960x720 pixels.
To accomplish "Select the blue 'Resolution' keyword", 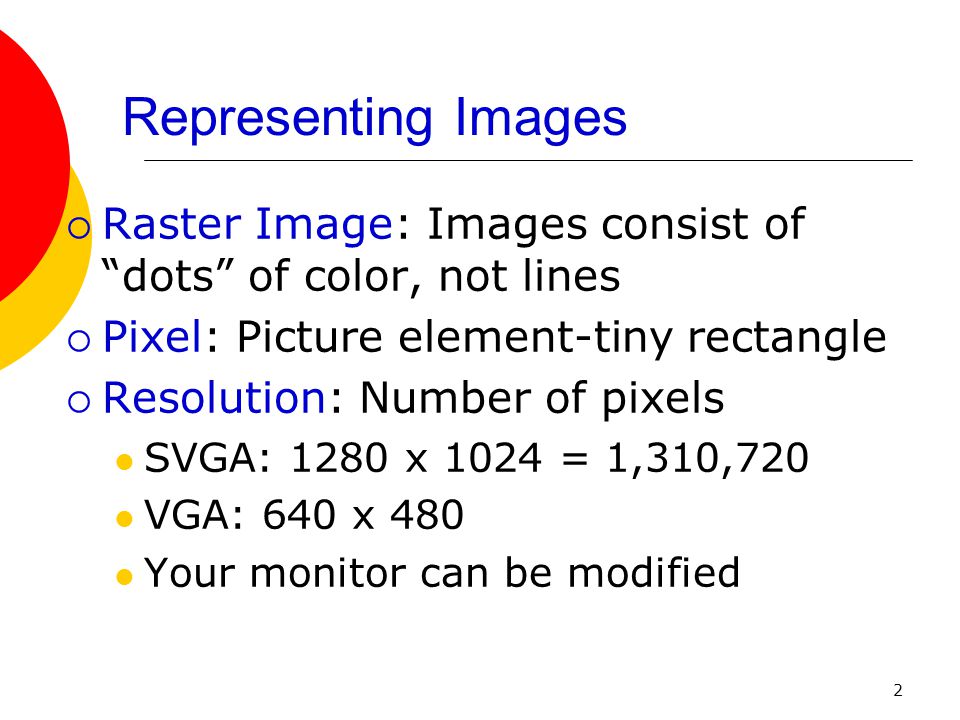I will 214,397.
